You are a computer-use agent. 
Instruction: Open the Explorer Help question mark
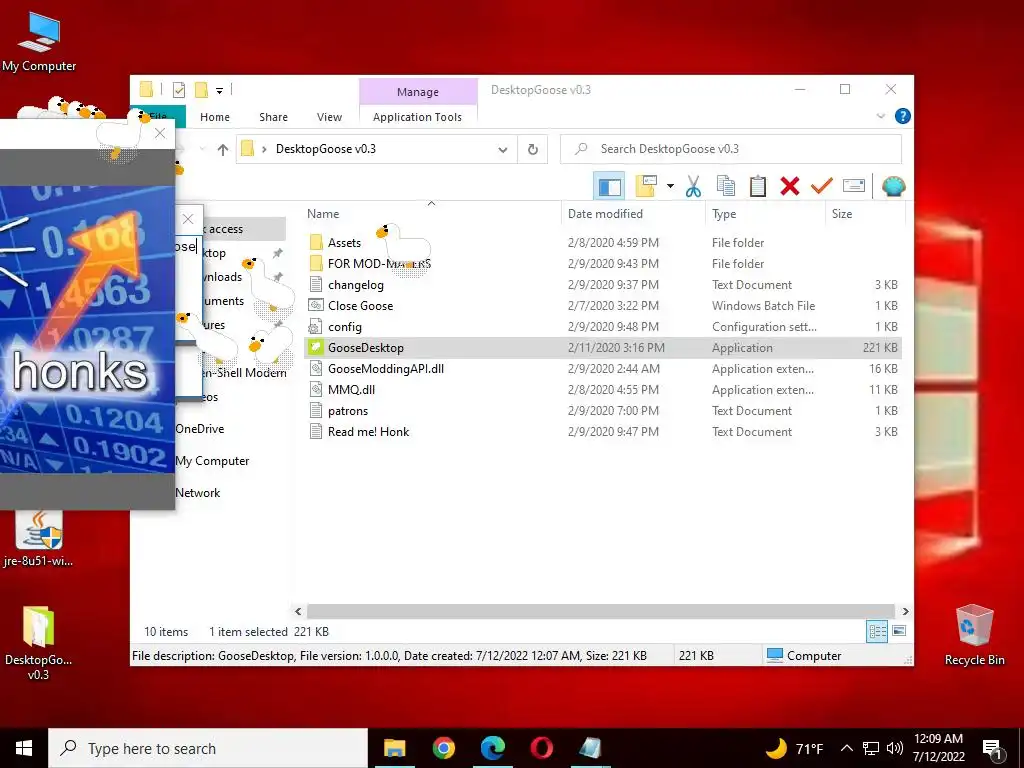click(903, 116)
